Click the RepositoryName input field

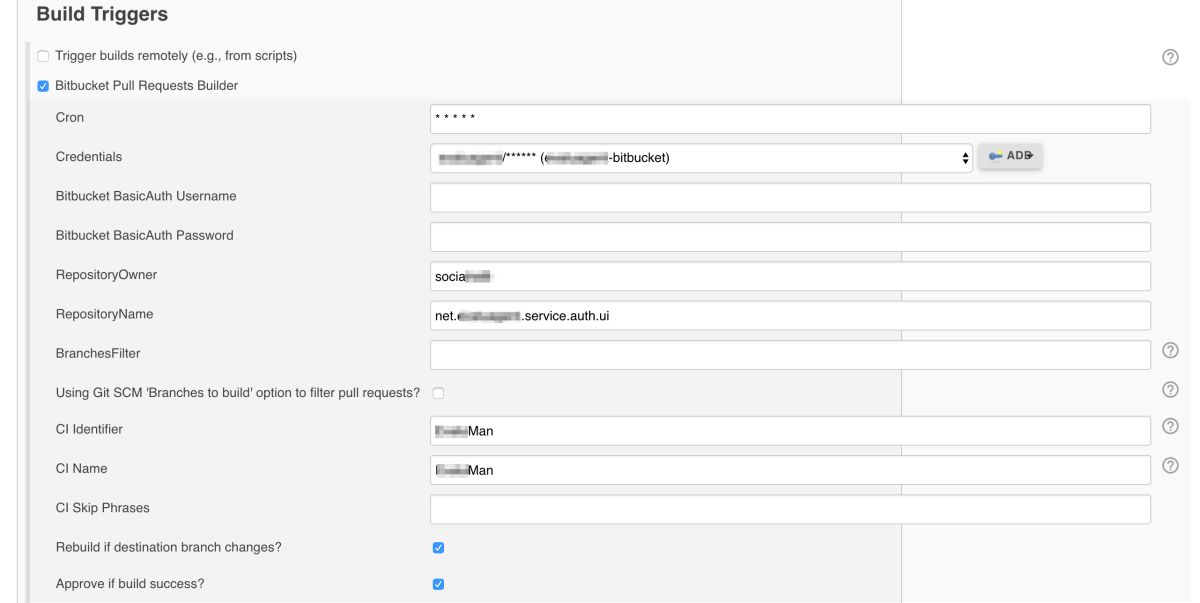(790, 315)
